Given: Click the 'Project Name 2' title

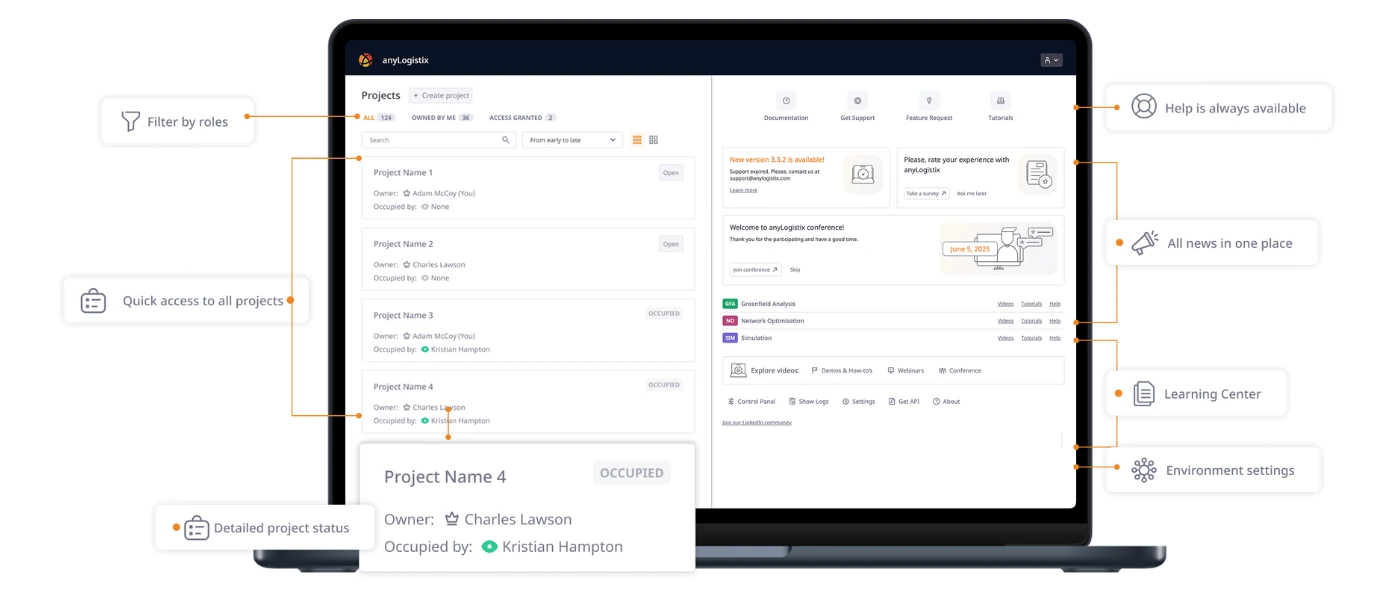Looking at the screenshot, I should pyautogui.click(x=403, y=244).
